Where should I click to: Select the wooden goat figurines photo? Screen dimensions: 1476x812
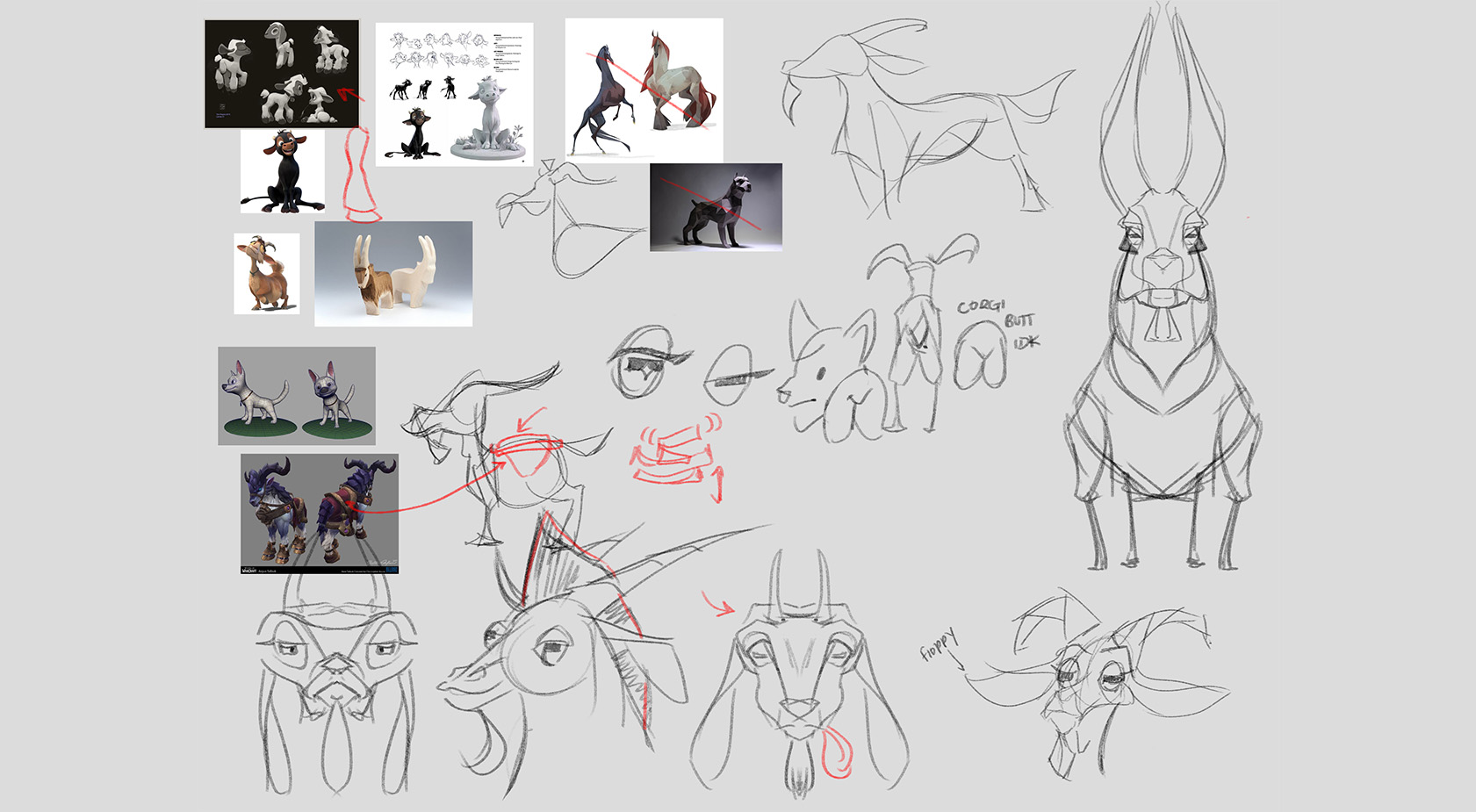393,274
